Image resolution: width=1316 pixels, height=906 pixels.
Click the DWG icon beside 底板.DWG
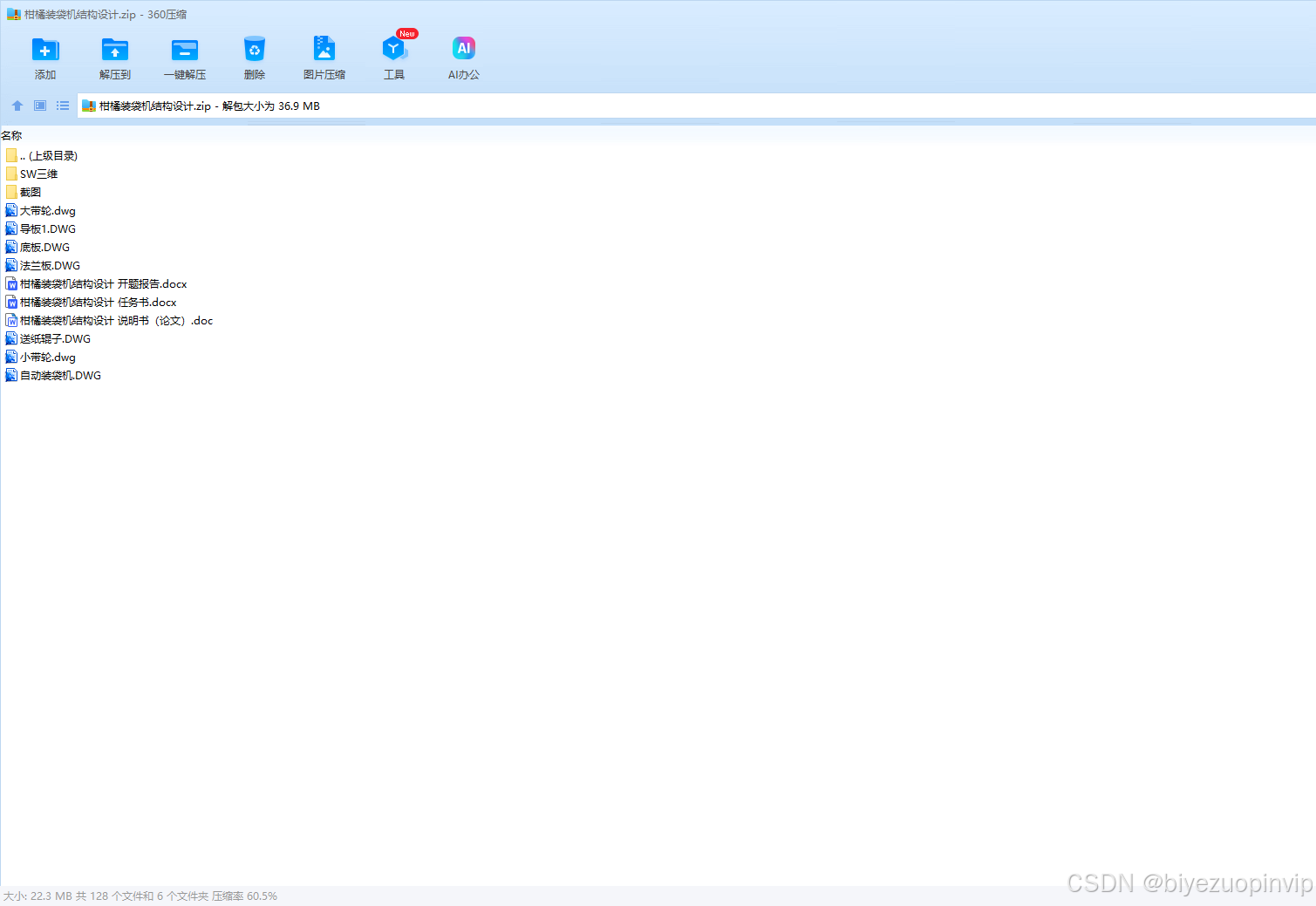(x=11, y=247)
